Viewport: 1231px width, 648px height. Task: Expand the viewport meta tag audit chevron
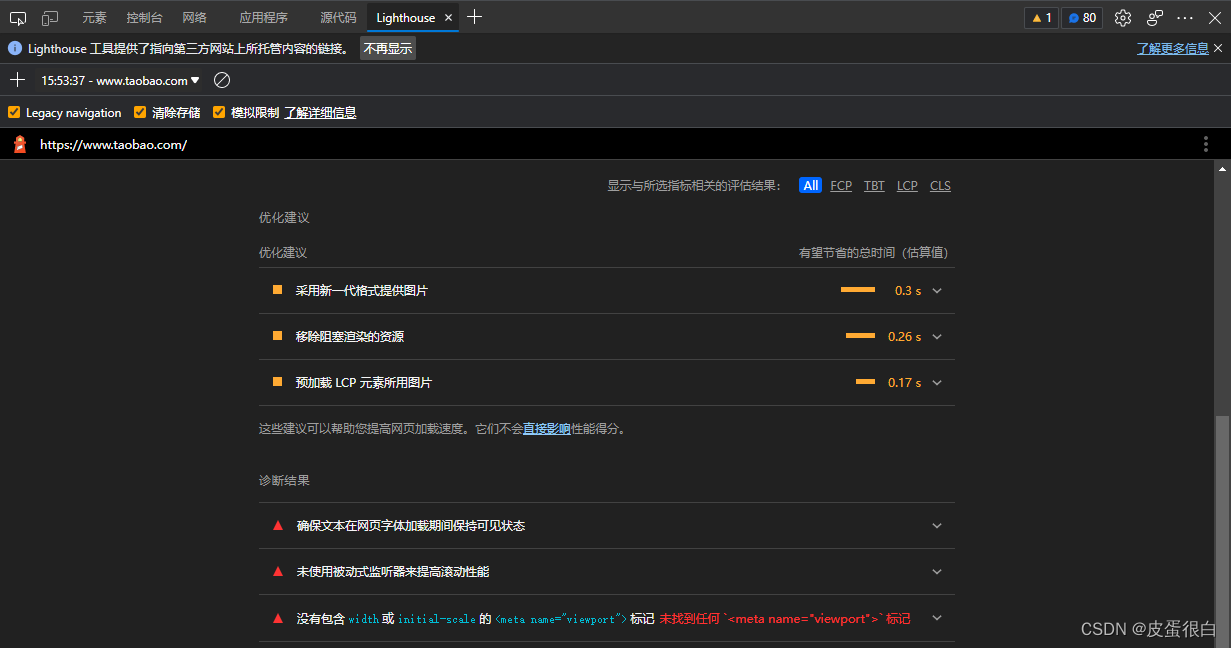(x=937, y=618)
